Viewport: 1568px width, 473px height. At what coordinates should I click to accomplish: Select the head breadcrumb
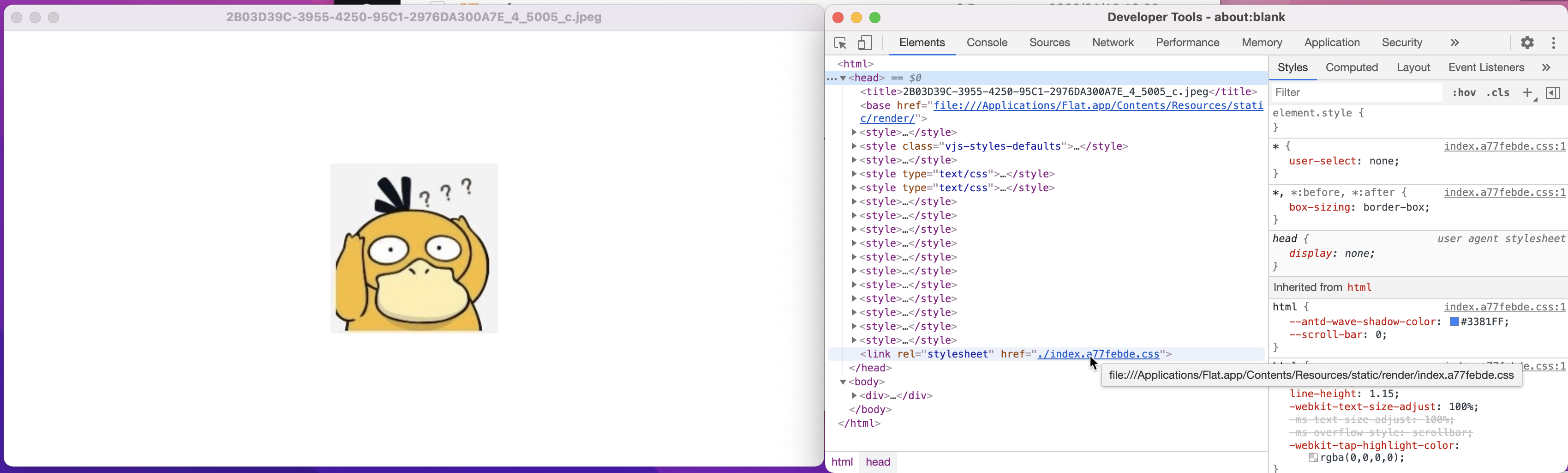(x=878, y=462)
